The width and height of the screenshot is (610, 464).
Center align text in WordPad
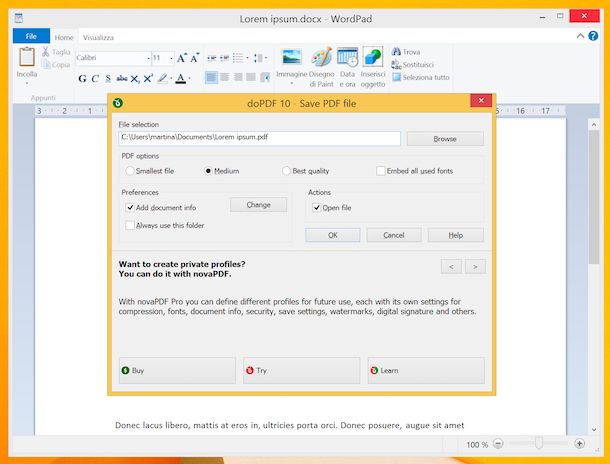[224, 77]
